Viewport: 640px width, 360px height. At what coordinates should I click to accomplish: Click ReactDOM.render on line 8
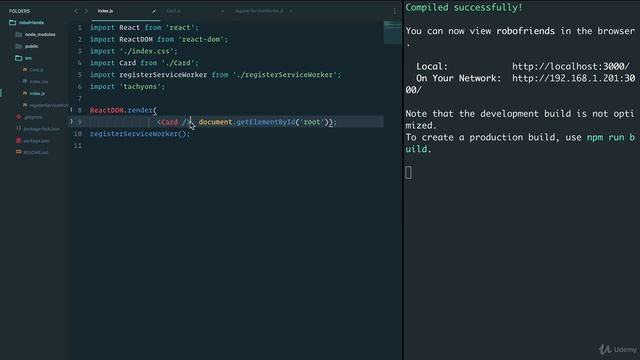(121, 110)
